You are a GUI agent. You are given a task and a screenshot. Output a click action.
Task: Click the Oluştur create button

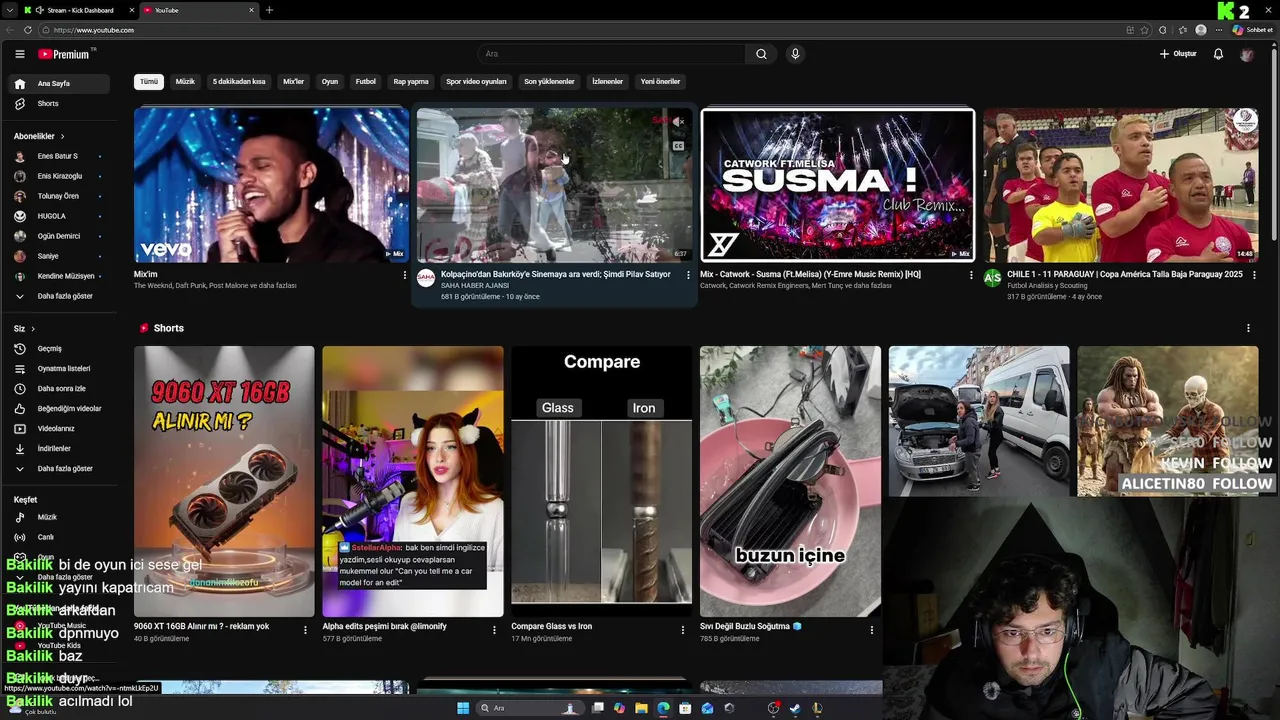[1178, 54]
